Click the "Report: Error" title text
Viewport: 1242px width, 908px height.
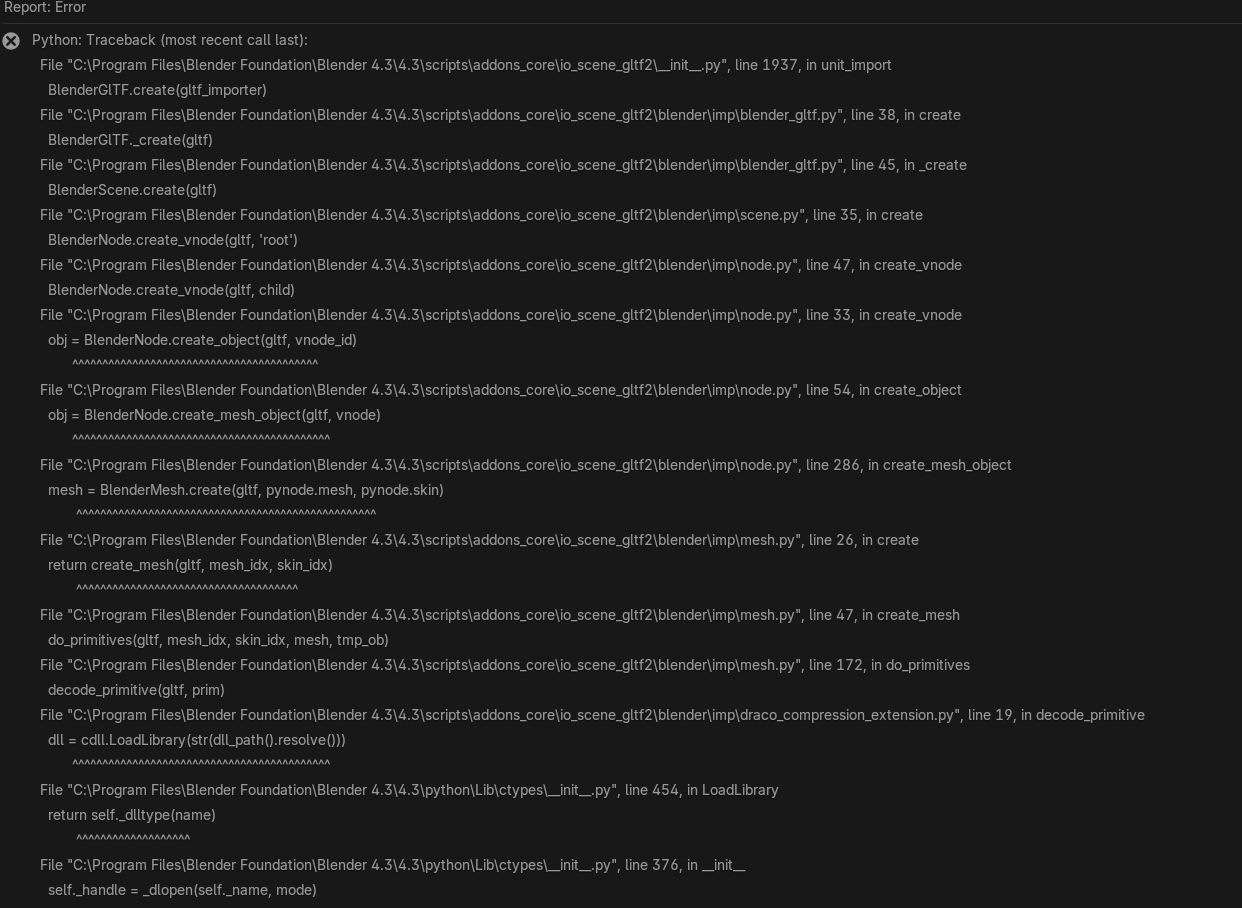point(45,8)
